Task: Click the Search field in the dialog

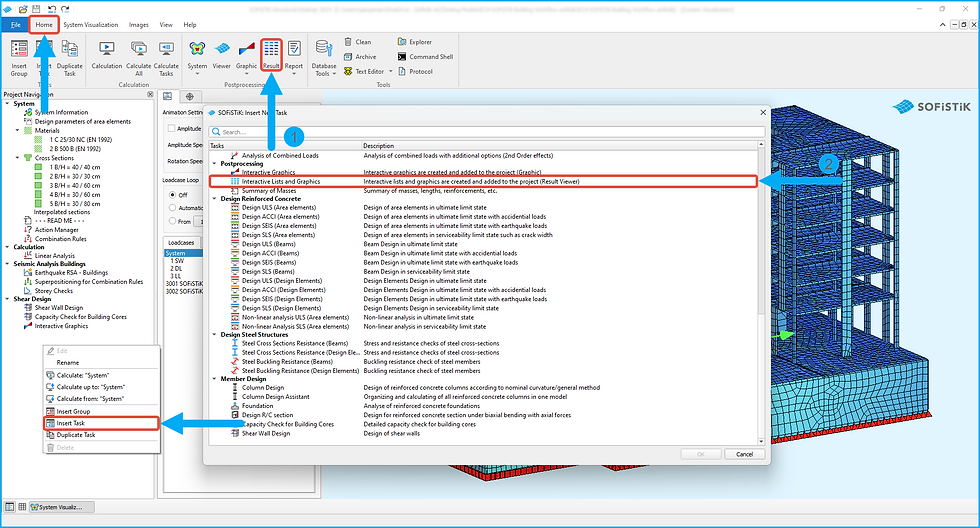Action: pyautogui.click(x=487, y=132)
